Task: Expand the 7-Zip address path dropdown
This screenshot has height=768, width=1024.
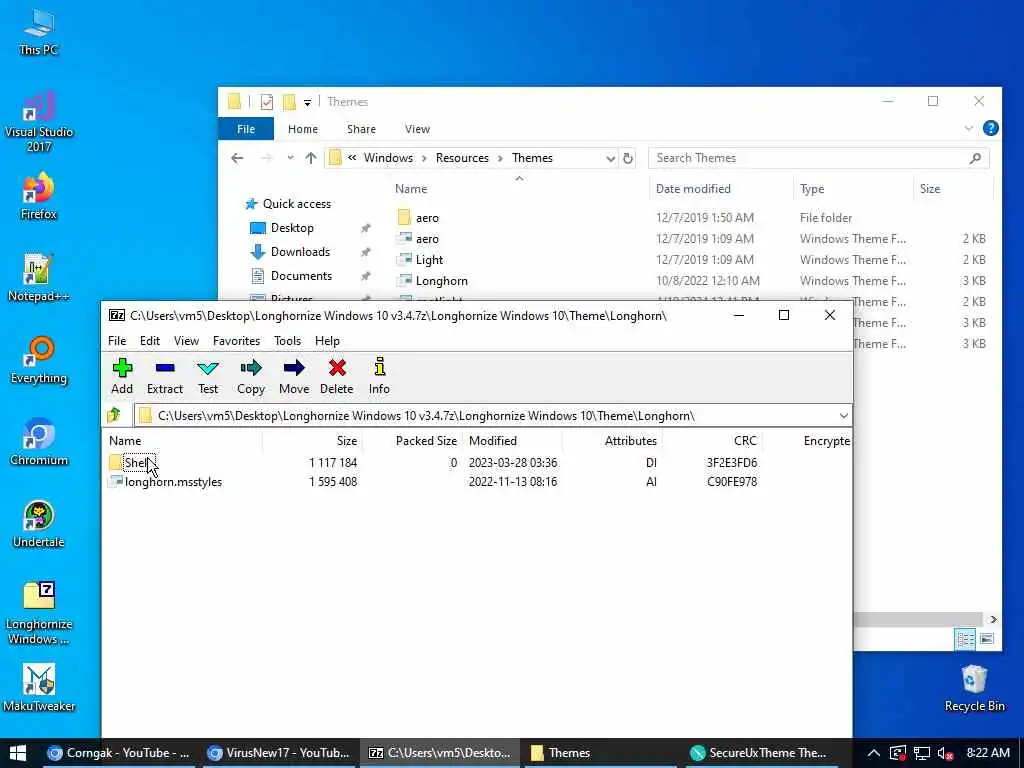Action: tap(843, 415)
